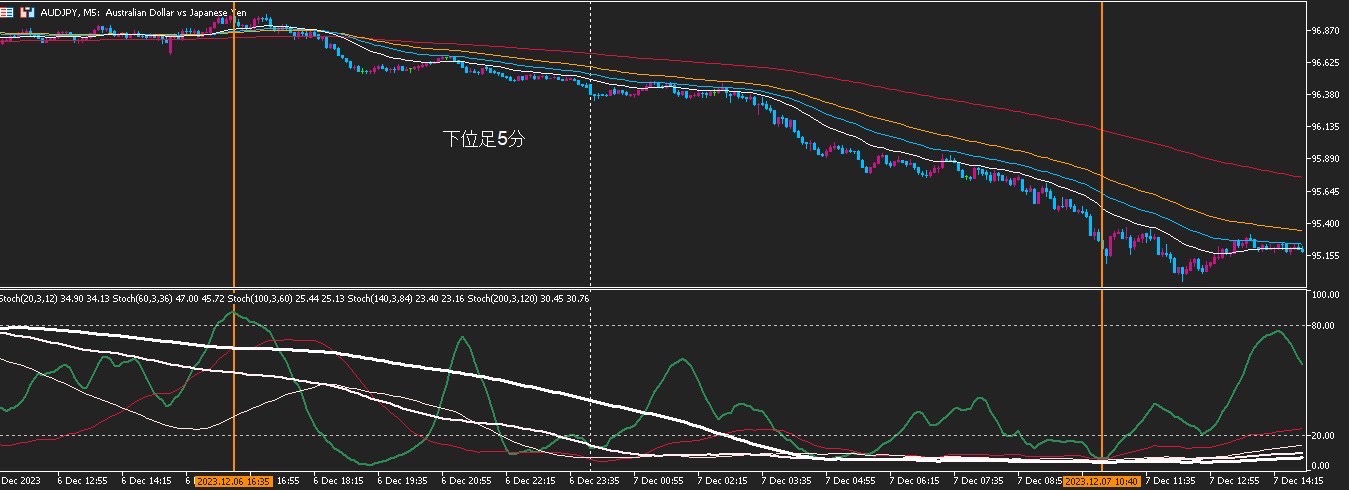
Task: Click the 96.870 price scale label
Action: pyautogui.click(x=1326, y=31)
